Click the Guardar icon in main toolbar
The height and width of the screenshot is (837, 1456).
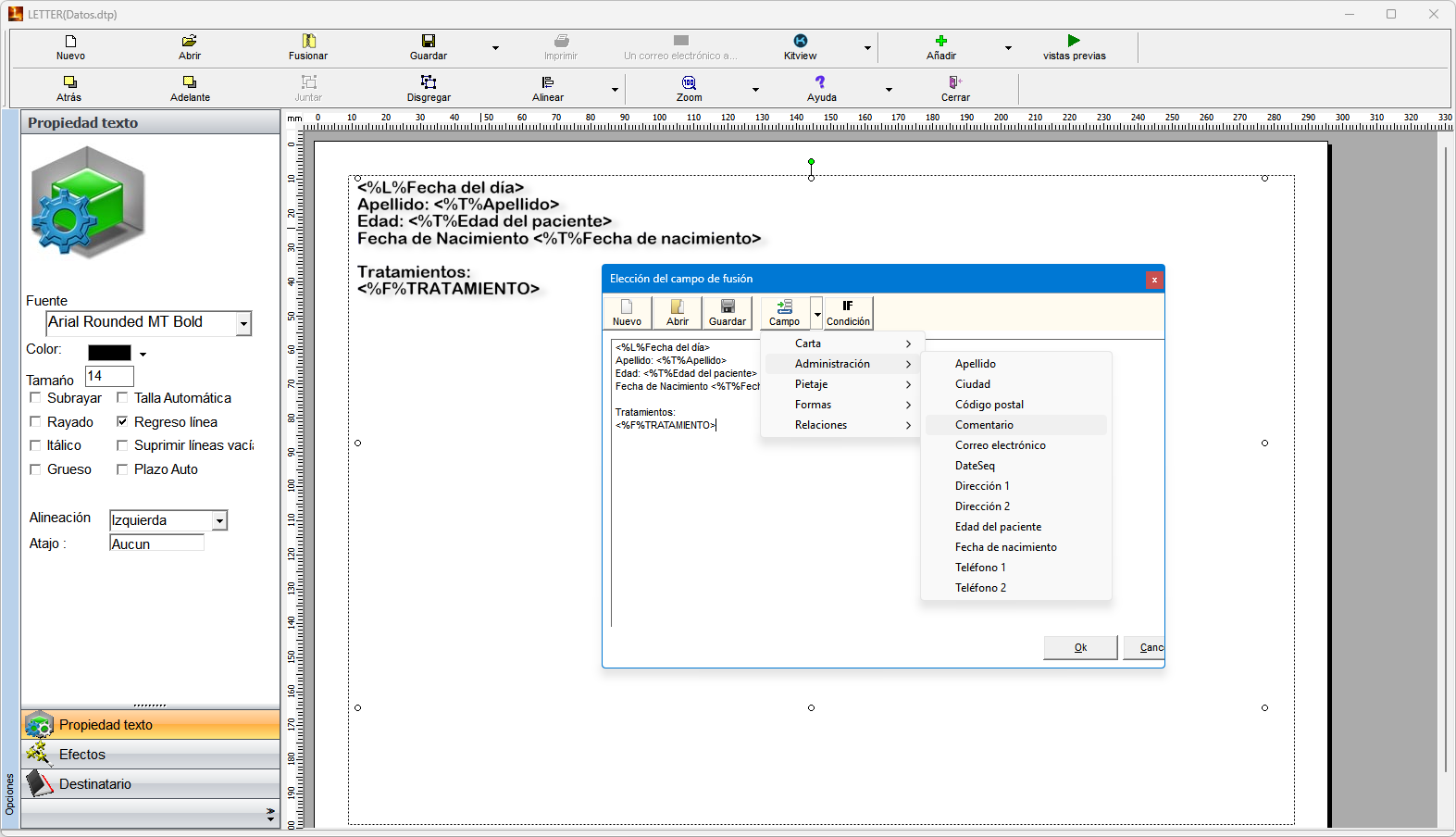(x=429, y=42)
